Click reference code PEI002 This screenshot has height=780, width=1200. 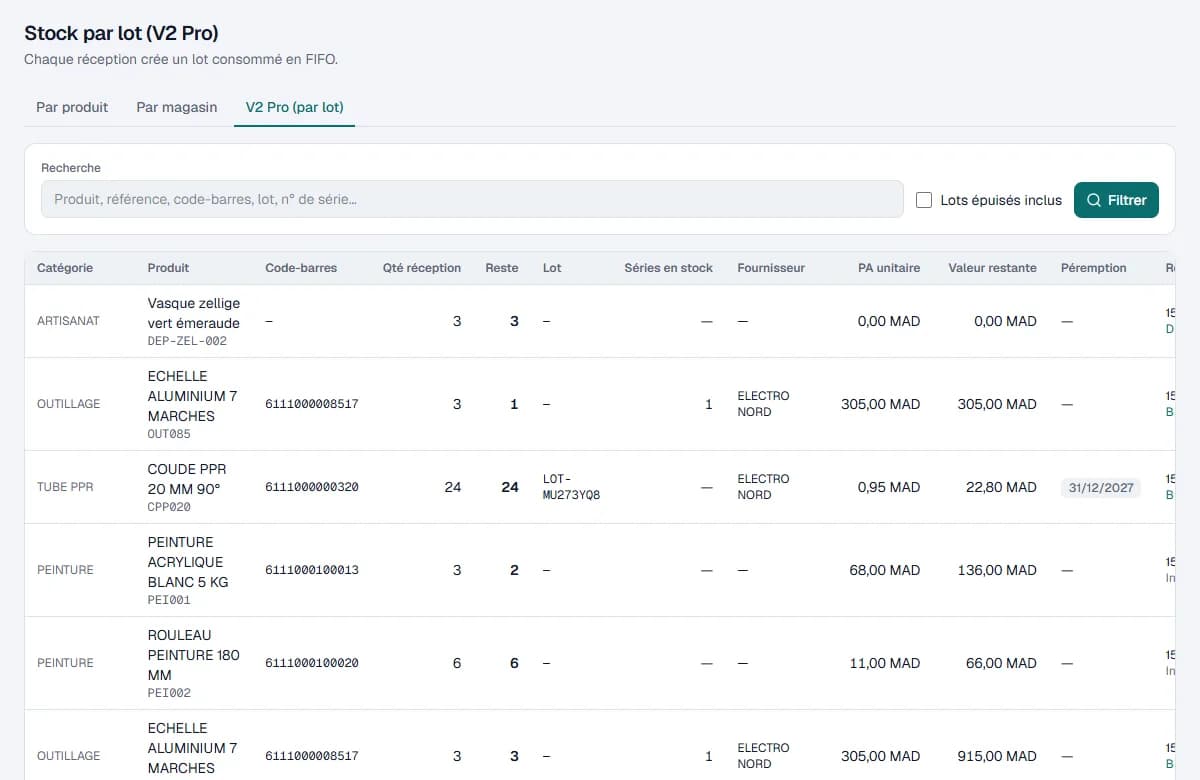[x=169, y=692]
